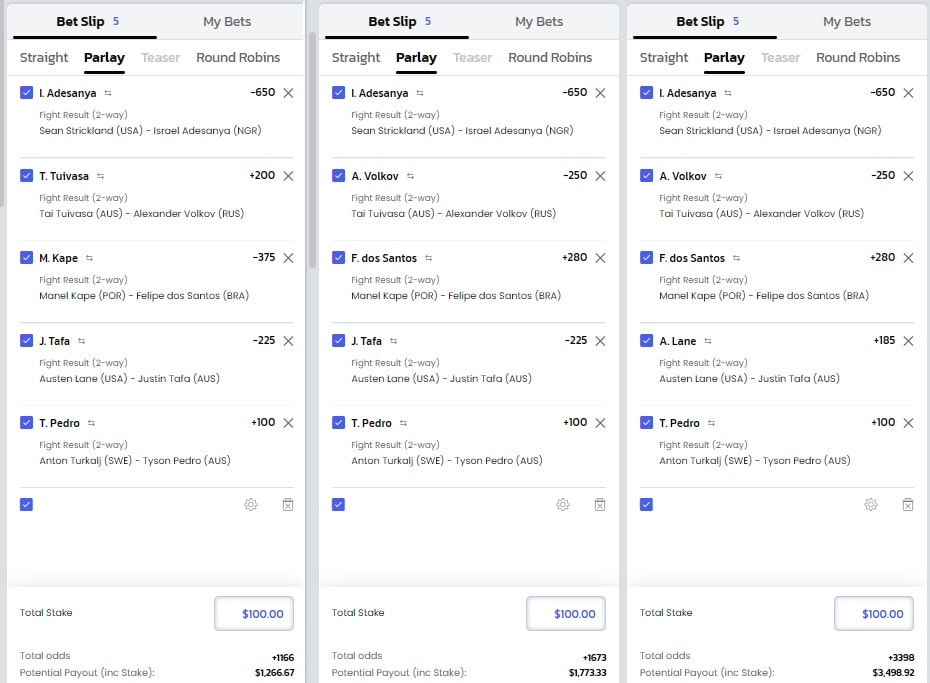Click Total Stake field in left slip

pyautogui.click(x=254, y=614)
